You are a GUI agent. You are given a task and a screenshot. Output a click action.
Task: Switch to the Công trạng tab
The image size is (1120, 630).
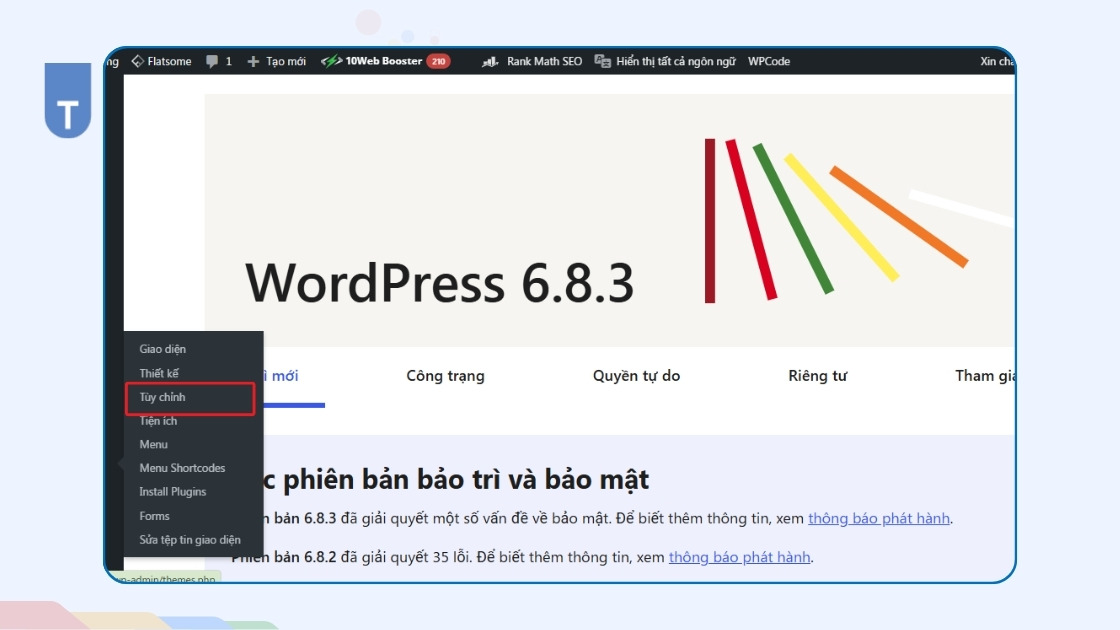click(x=445, y=376)
